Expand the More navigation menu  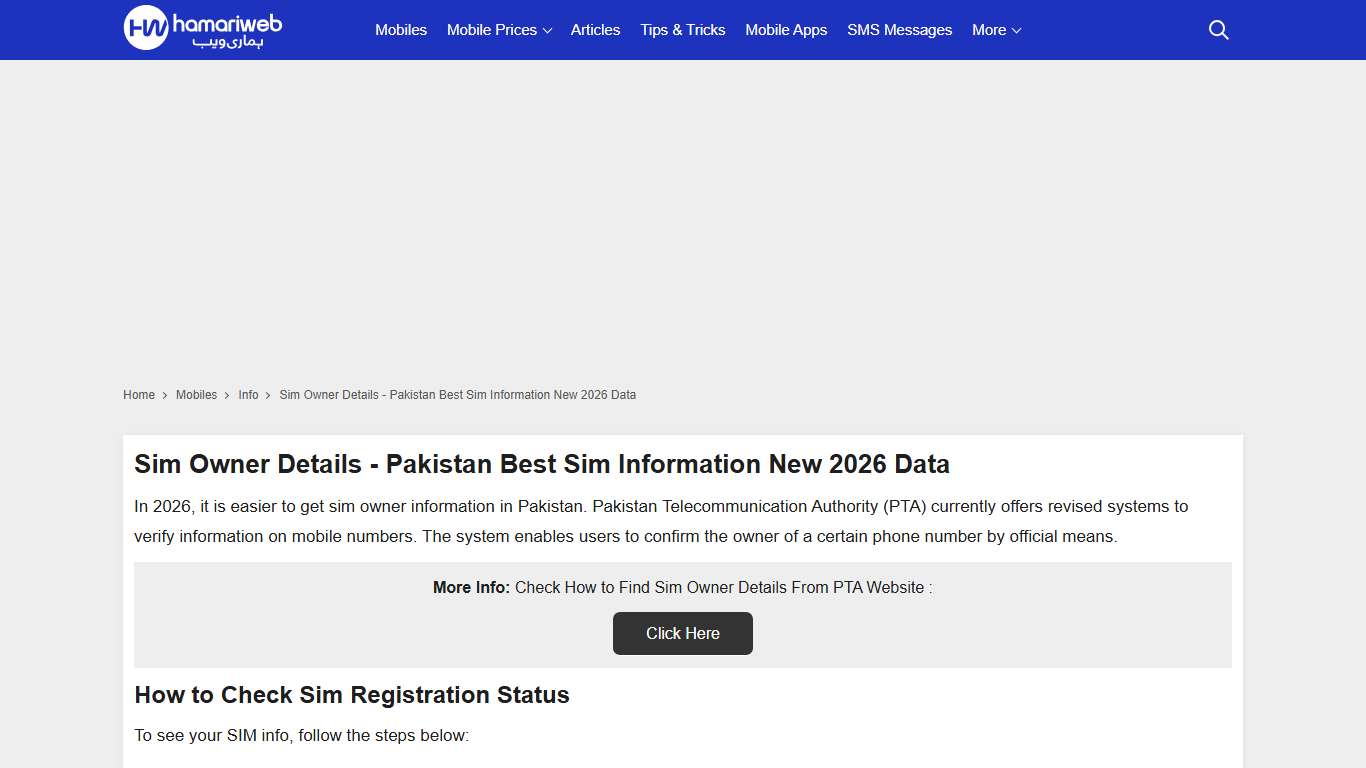coord(989,30)
